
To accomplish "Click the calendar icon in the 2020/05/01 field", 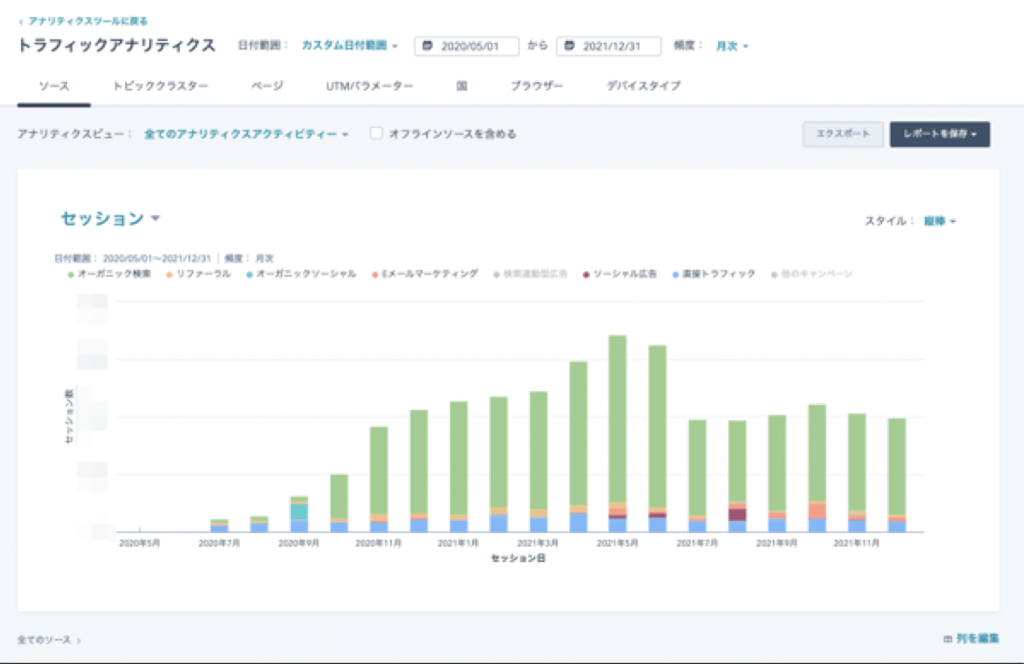I will [x=427, y=46].
